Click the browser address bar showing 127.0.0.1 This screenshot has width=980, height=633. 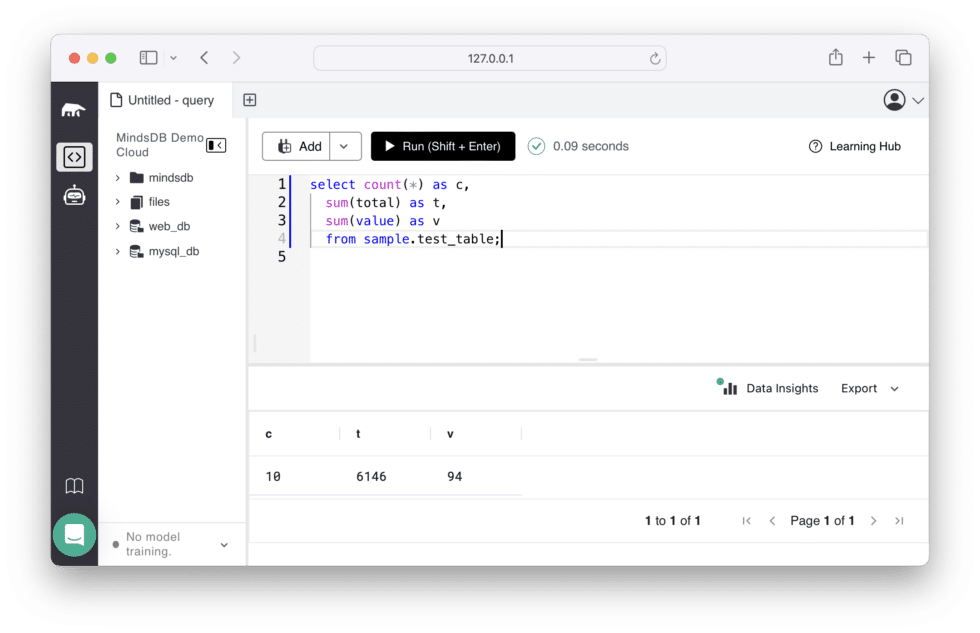[x=490, y=58]
